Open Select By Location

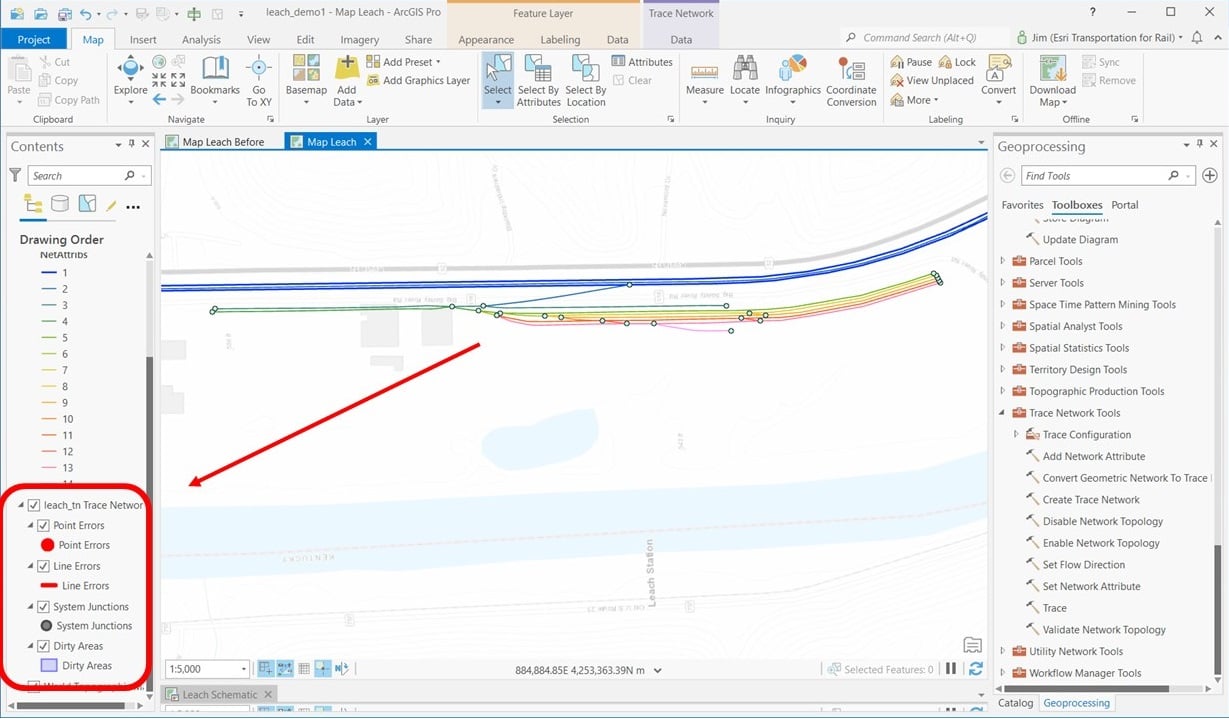click(x=586, y=80)
